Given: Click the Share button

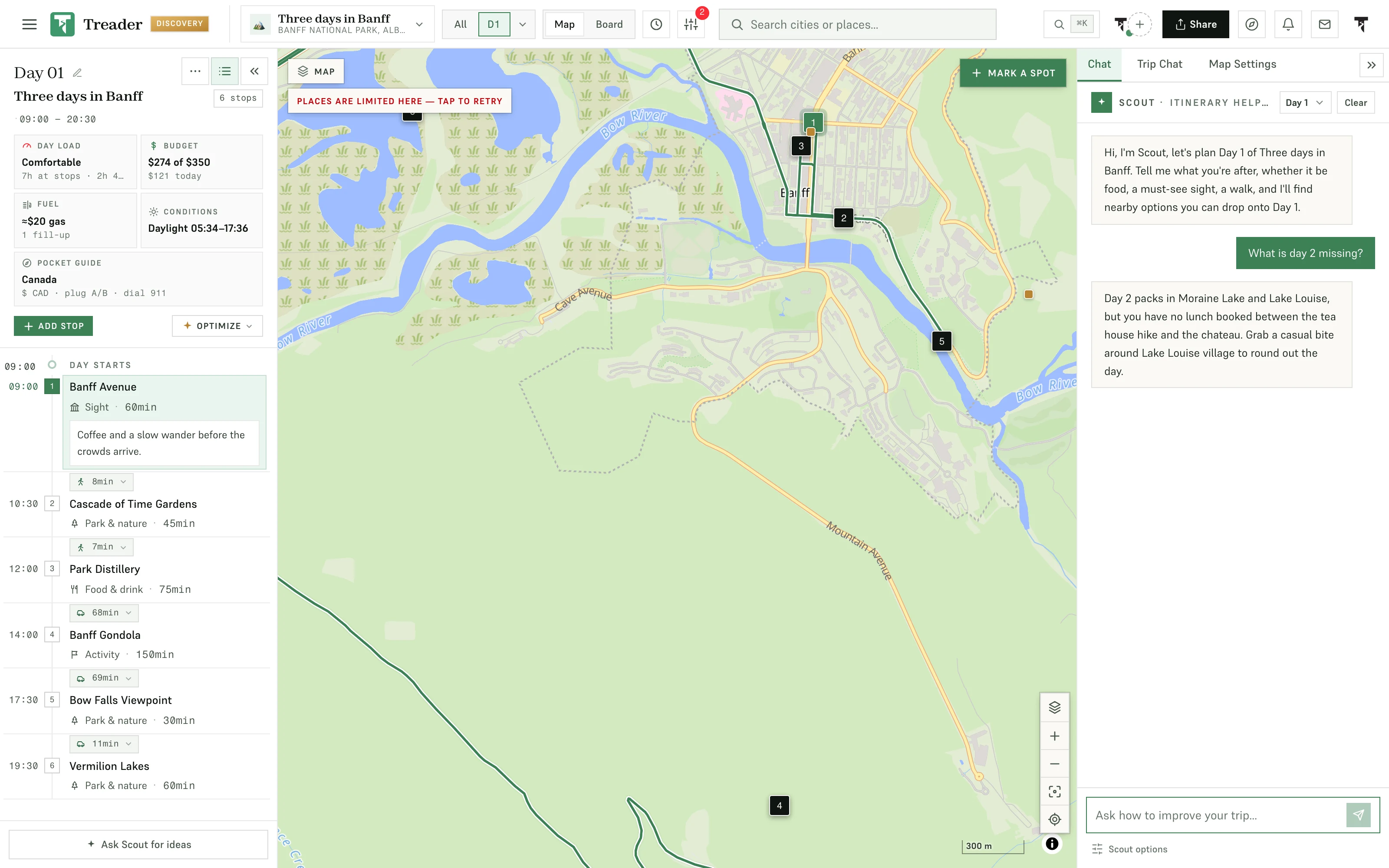Looking at the screenshot, I should 1195,24.
